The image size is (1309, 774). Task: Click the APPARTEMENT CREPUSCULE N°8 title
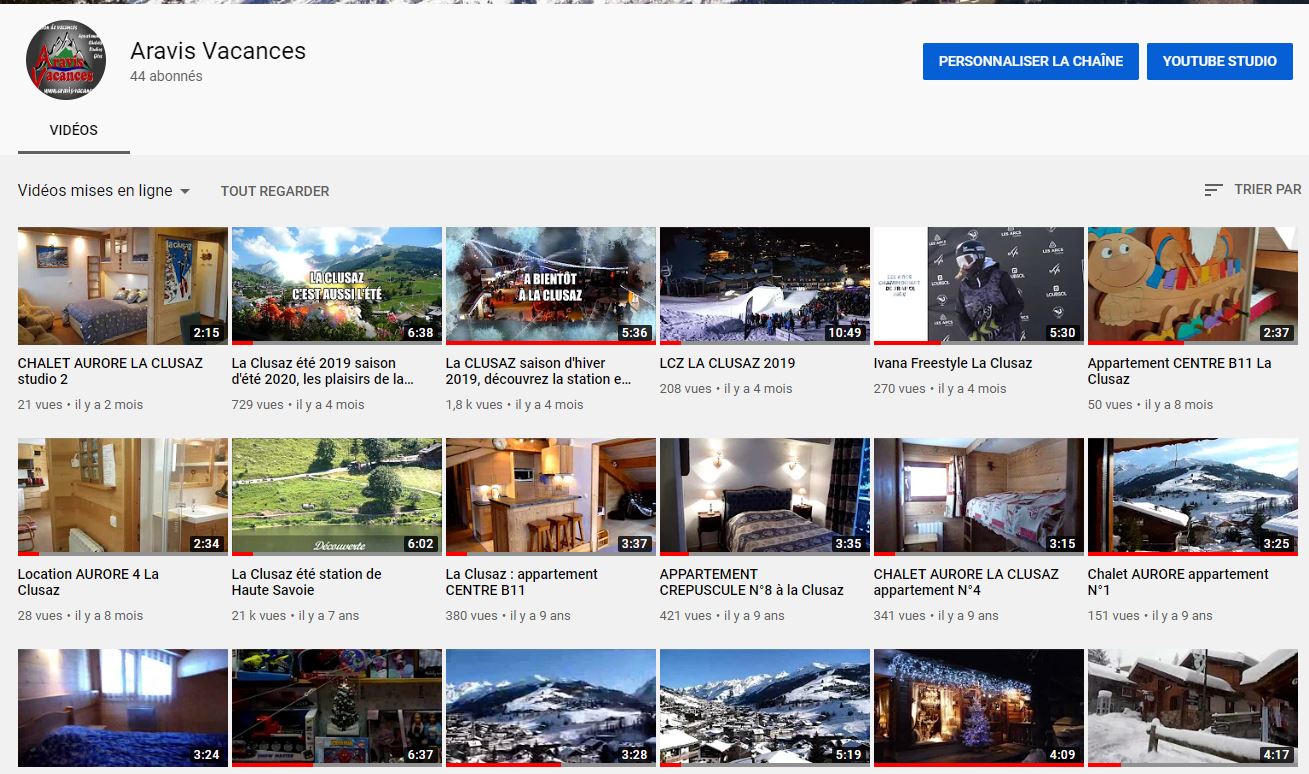pos(751,582)
